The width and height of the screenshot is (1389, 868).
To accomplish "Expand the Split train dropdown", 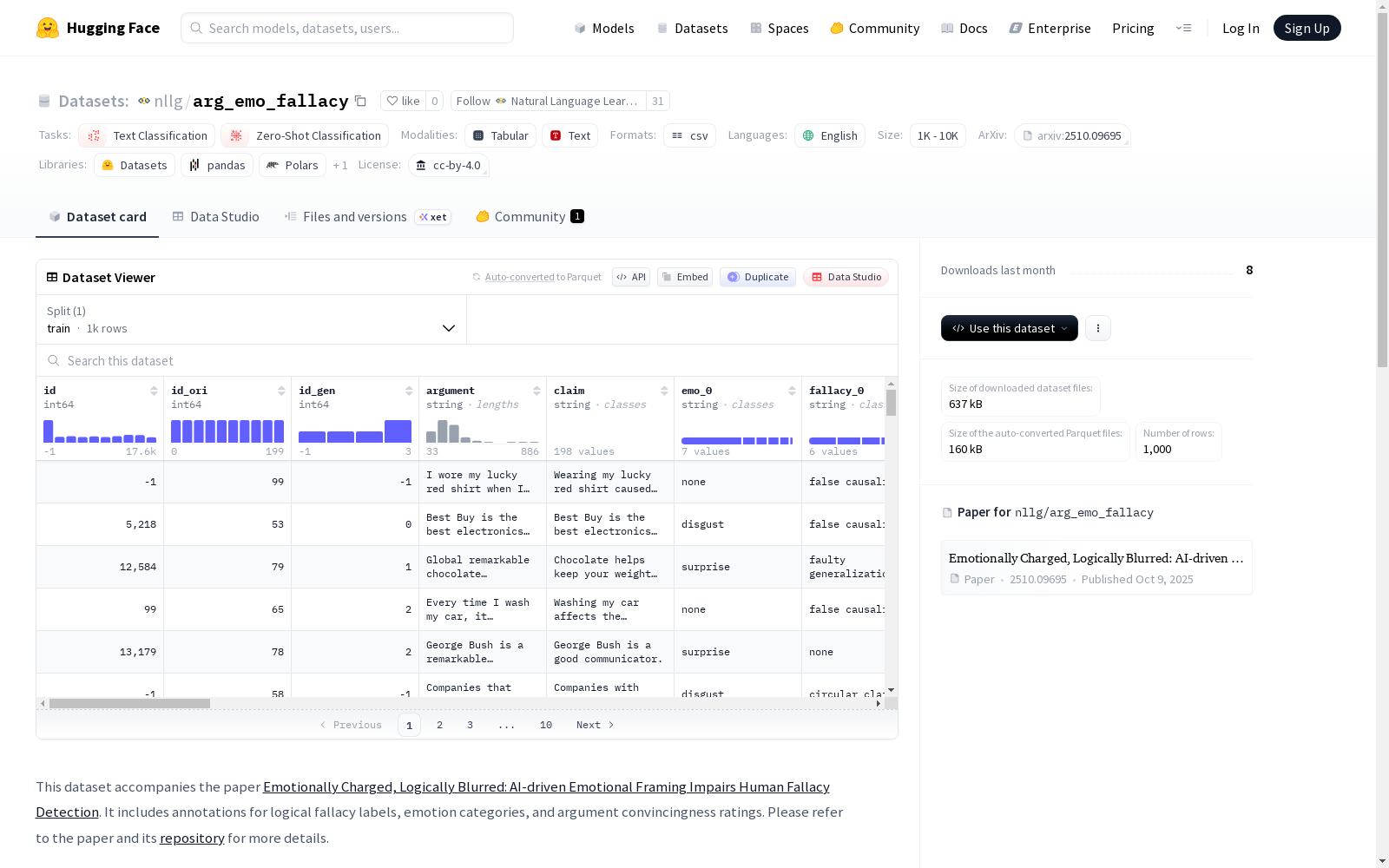I will pos(252,319).
